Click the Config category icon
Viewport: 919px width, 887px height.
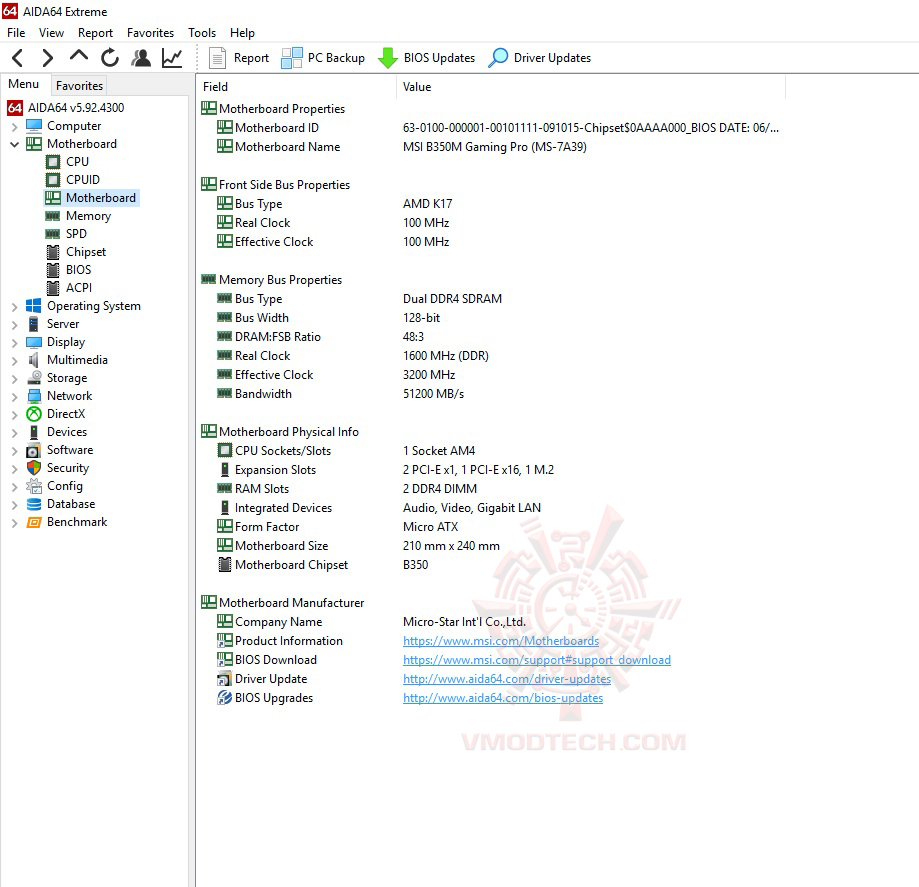34,486
